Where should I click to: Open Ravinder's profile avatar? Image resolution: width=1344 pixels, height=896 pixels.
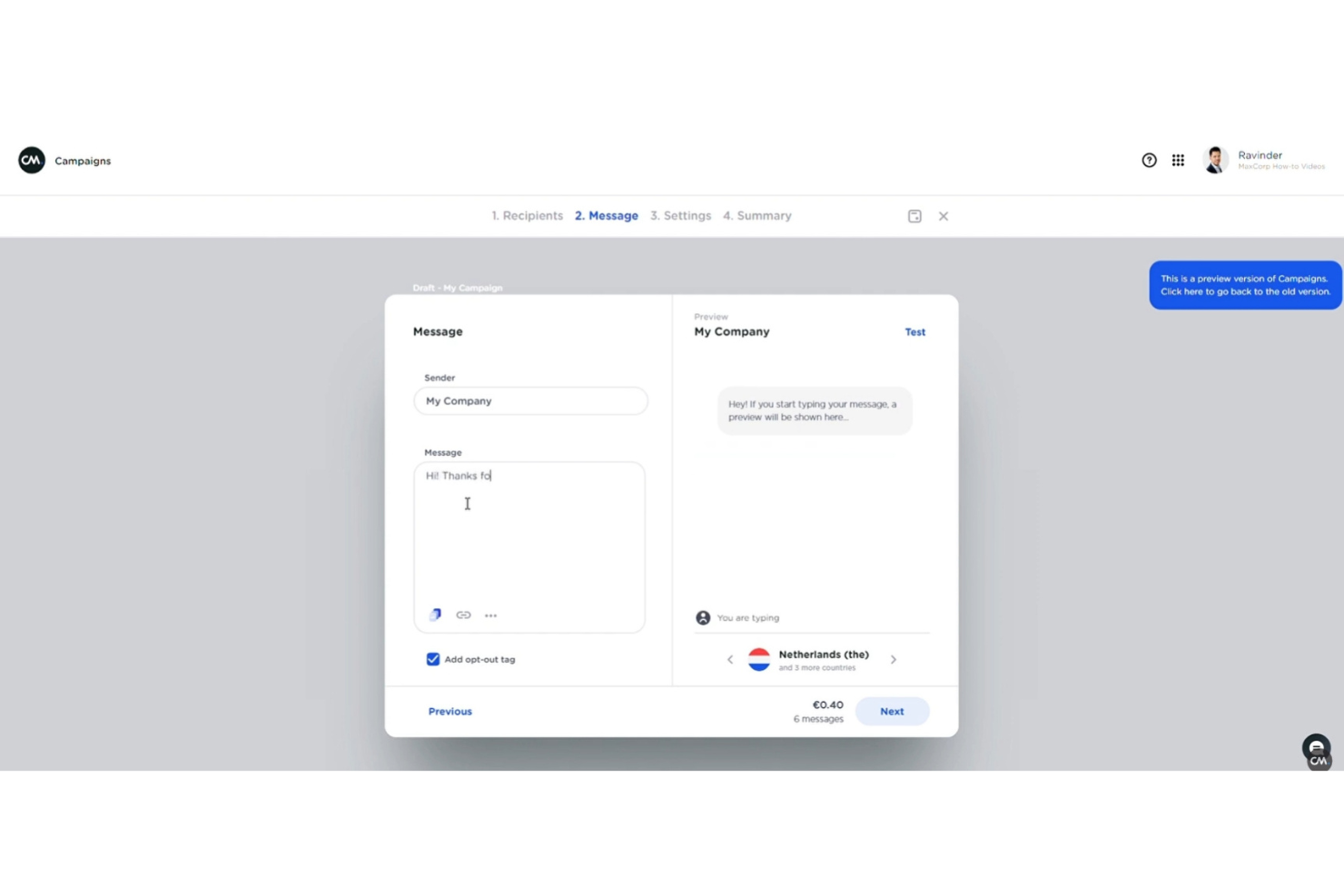pos(1215,160)
